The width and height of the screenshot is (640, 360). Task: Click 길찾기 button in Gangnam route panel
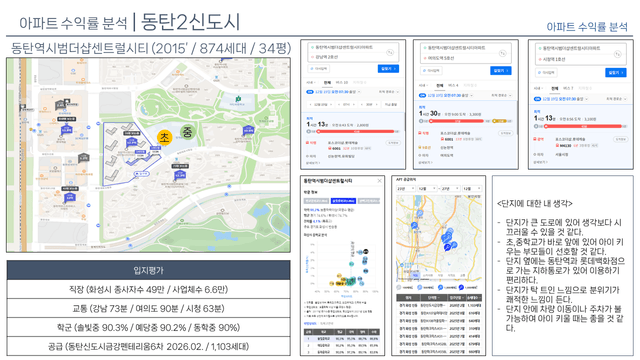pos(388,69)
